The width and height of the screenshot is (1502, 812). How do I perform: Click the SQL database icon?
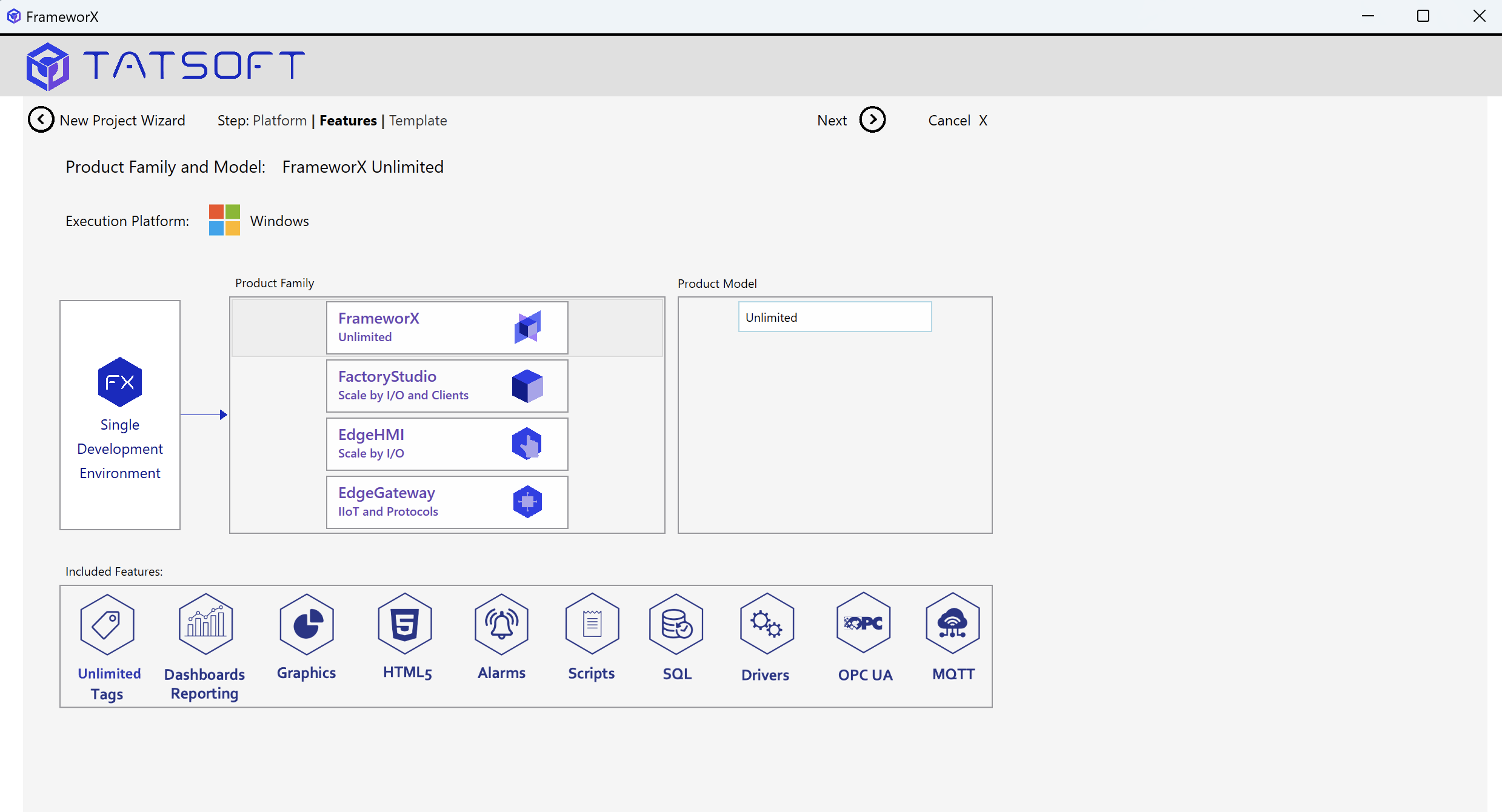676,624
